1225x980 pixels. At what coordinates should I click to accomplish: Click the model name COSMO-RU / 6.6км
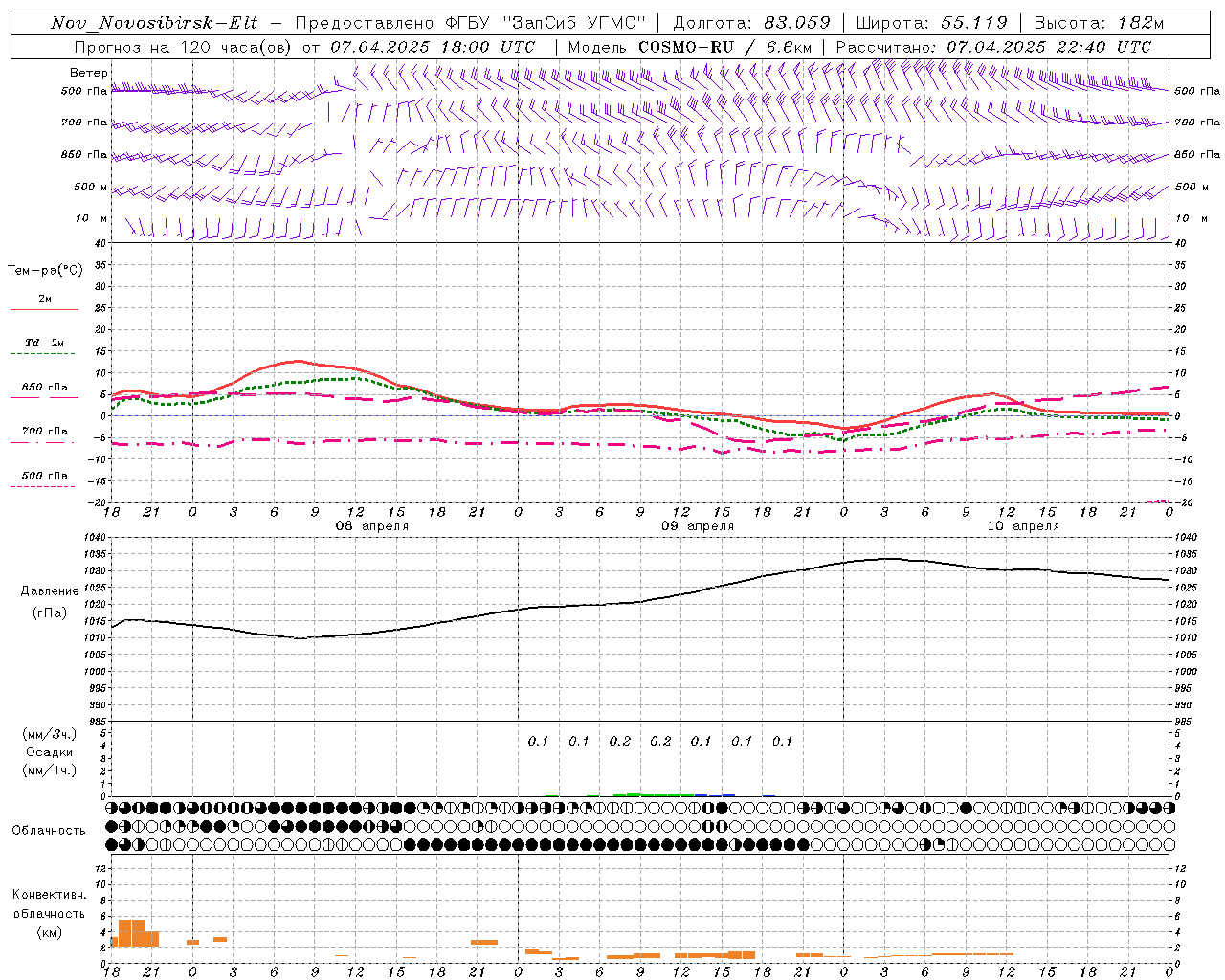tap(725, 47)
